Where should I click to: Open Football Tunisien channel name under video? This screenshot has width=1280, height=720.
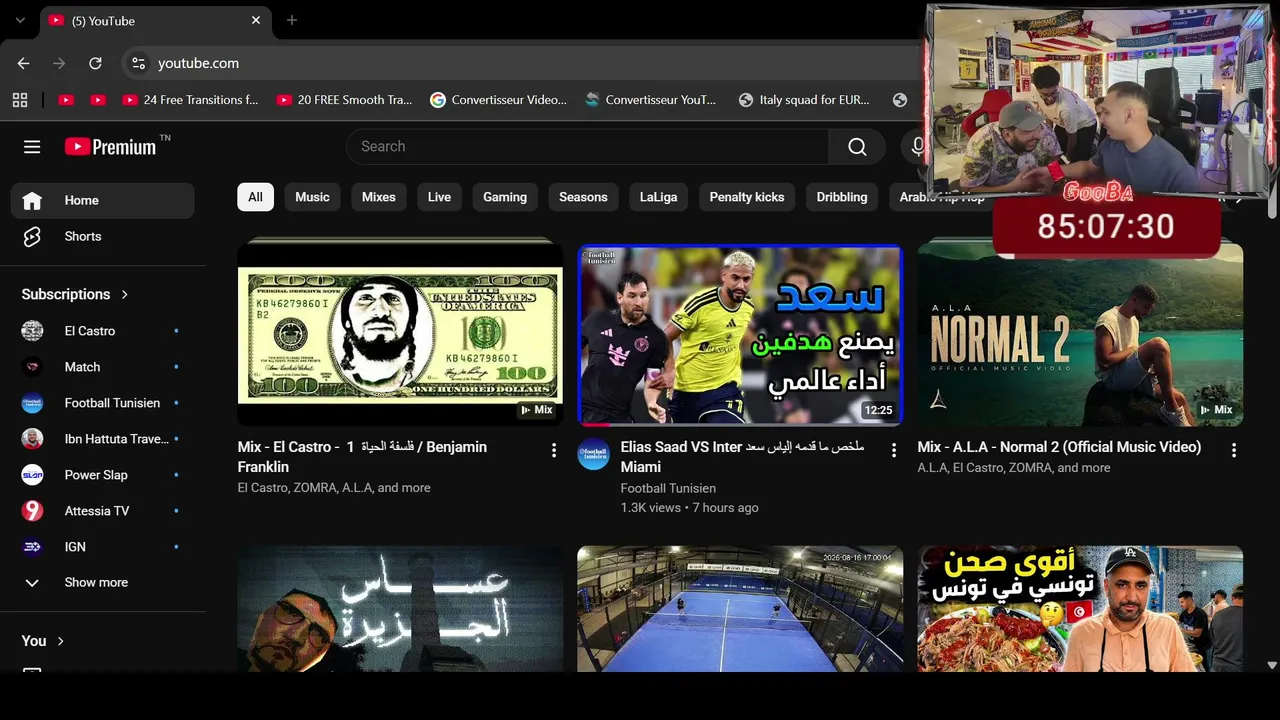[x=668, y=488]
